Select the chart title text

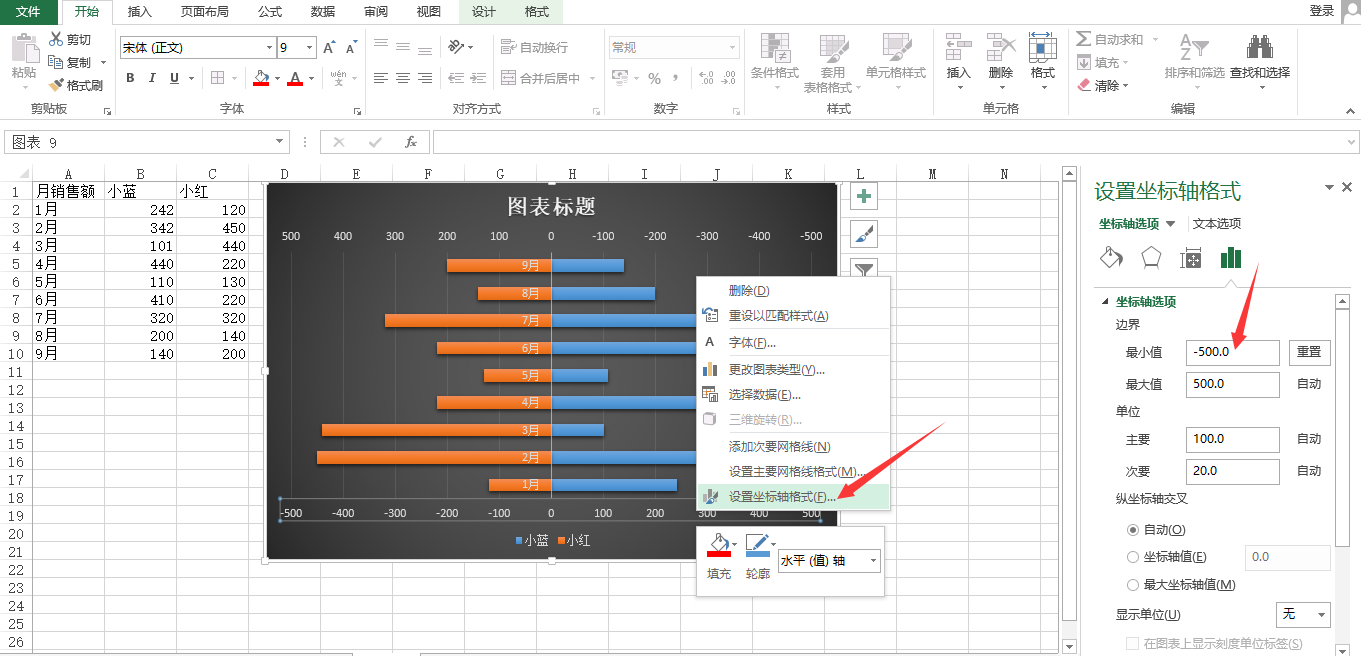point(551,207)
